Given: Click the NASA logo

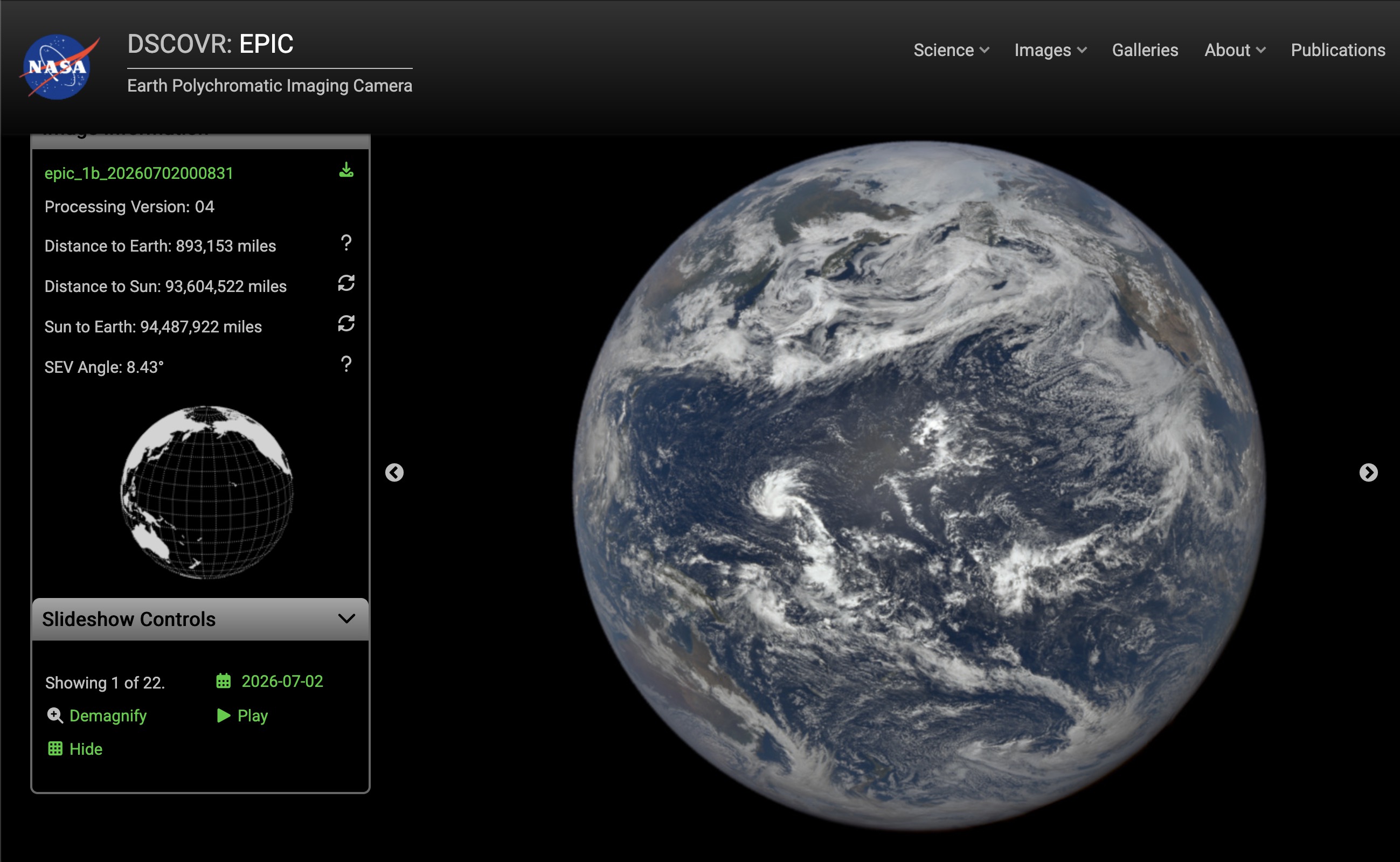Looking at the screenshot, I should click(60, 67).
